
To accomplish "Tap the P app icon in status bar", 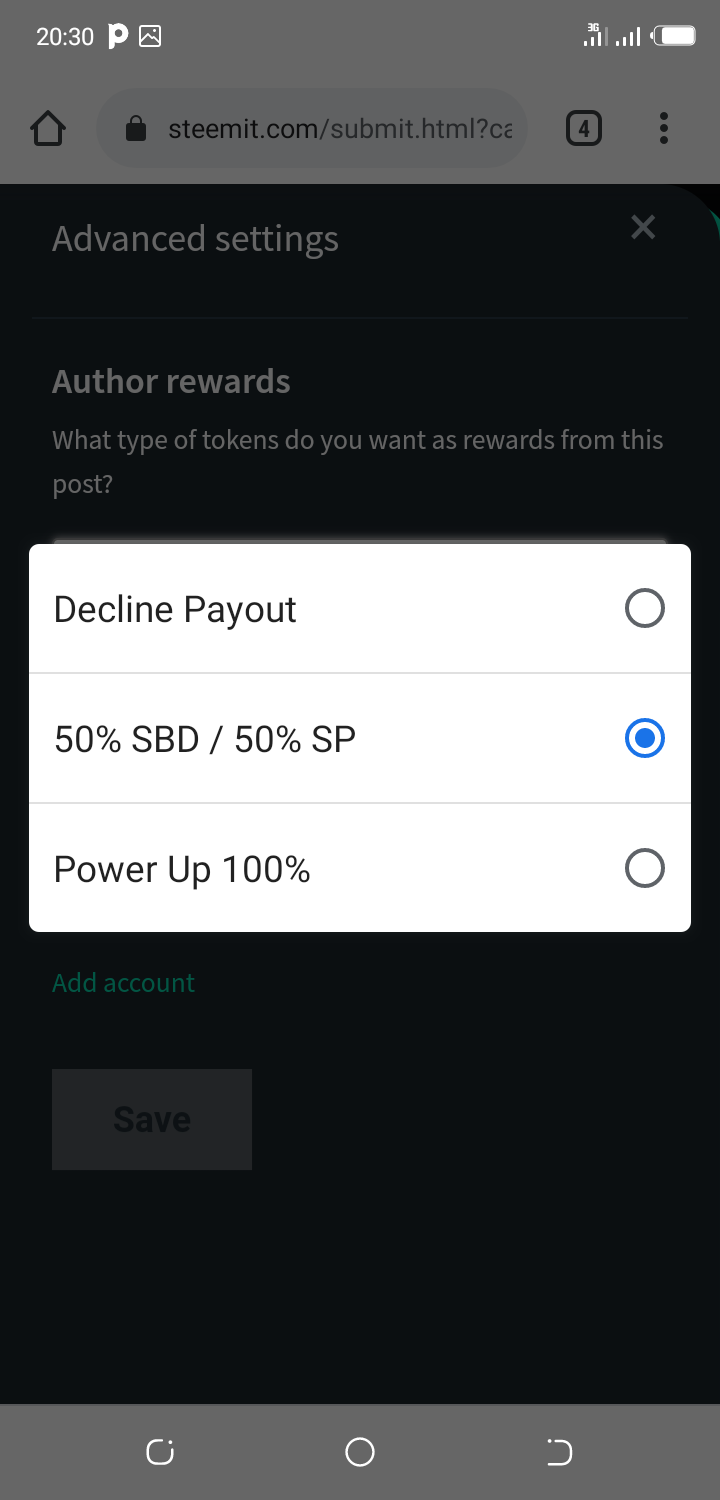I will [117, 37].
